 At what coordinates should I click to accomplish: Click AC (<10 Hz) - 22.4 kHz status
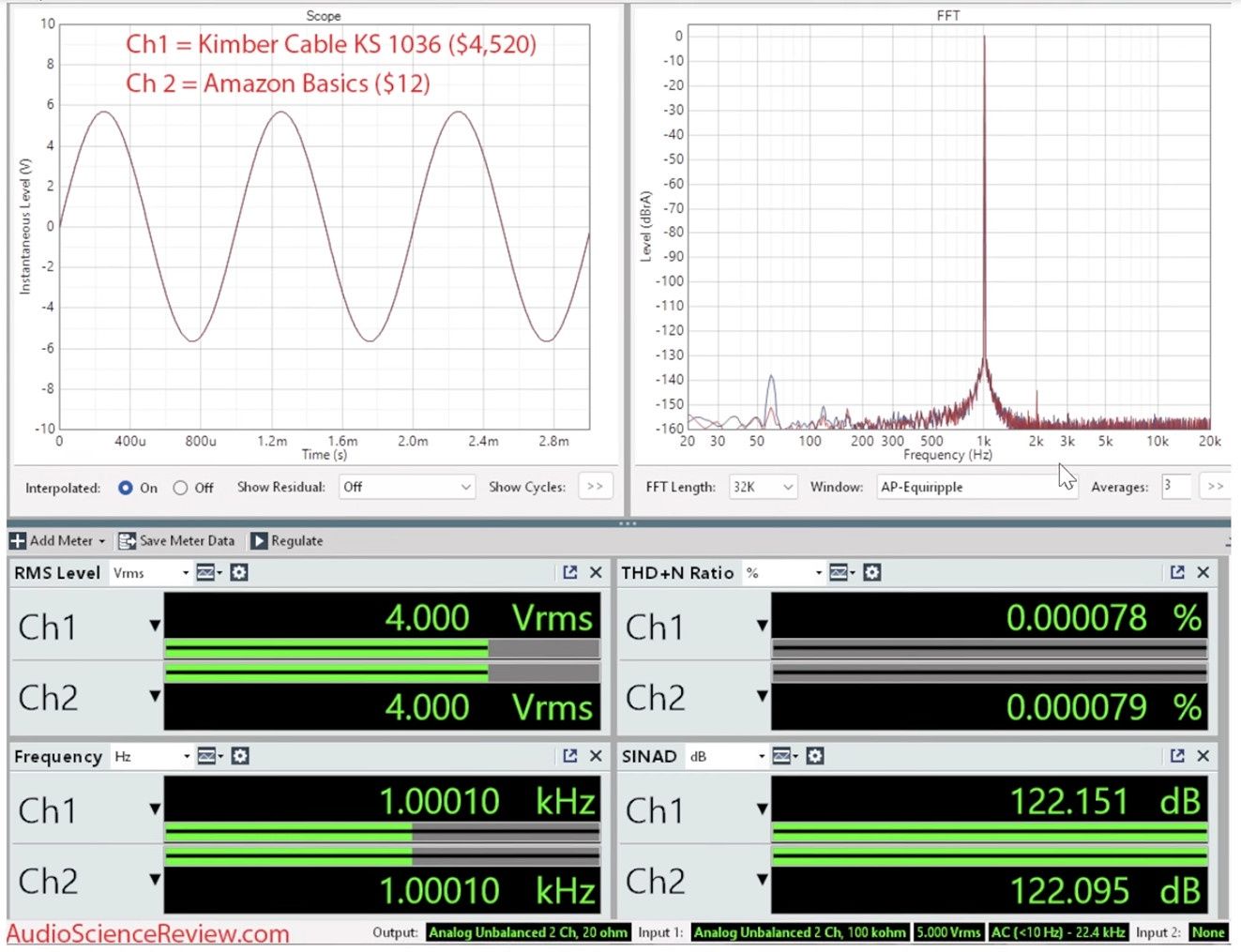point(1058,932)
